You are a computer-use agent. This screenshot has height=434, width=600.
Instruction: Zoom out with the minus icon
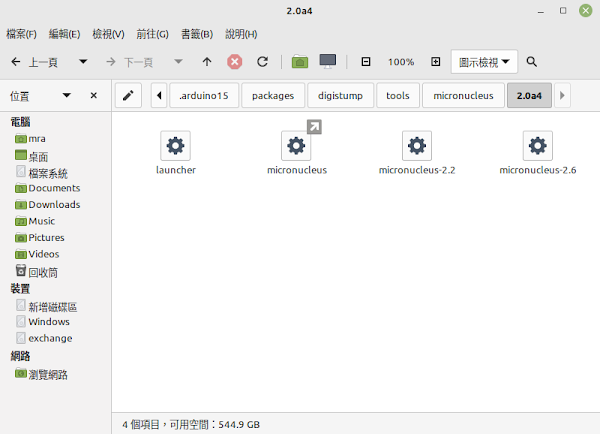[x=366, y=62]
